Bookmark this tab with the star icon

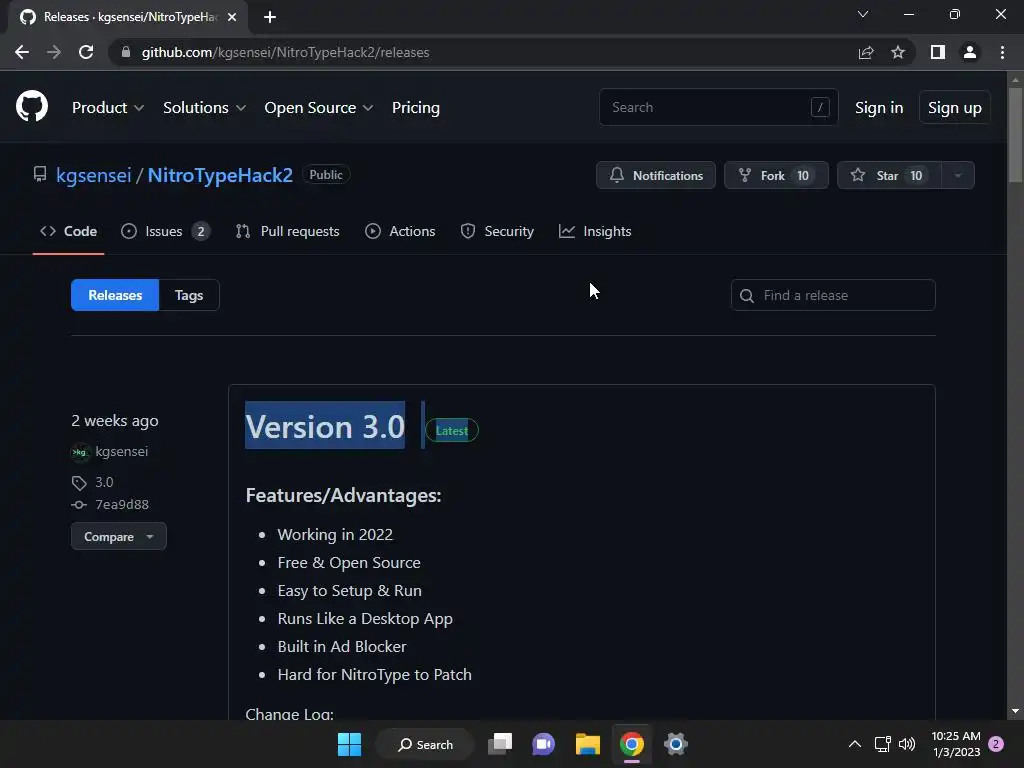[898, 52]
